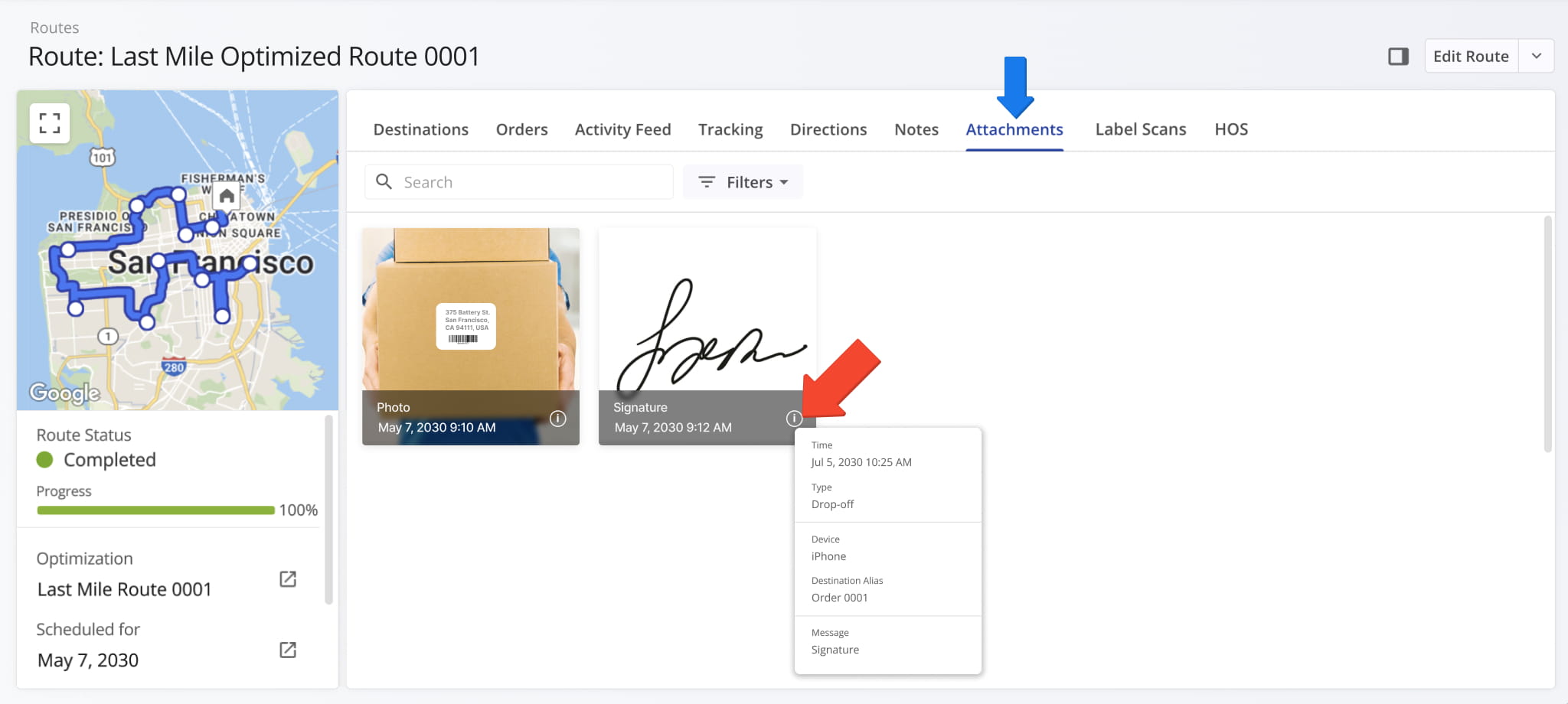
Task: Expand Edit Route dropdown arrow
Action: pos(1536,57)
